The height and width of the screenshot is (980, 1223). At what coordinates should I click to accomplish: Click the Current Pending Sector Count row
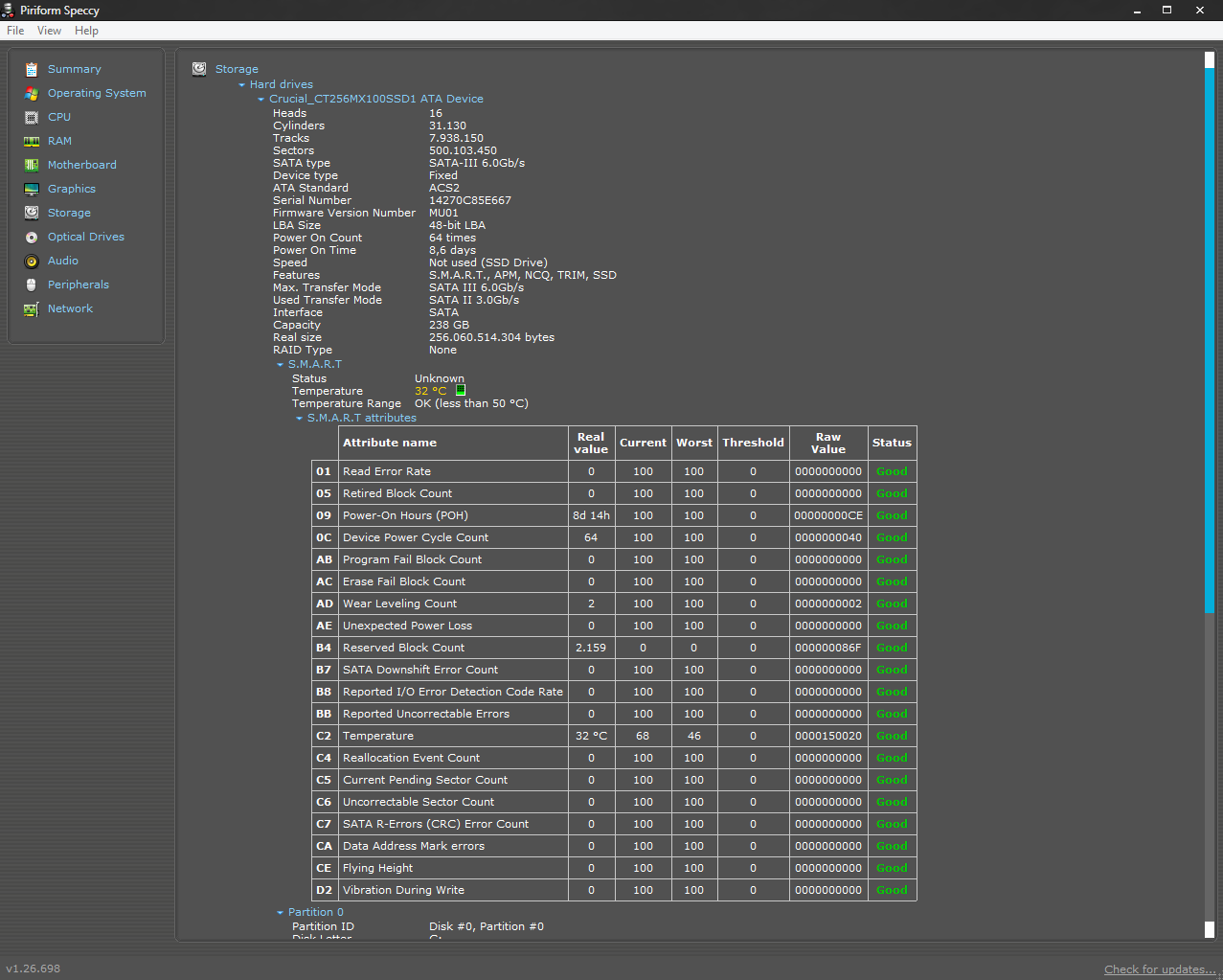point(614,780)
